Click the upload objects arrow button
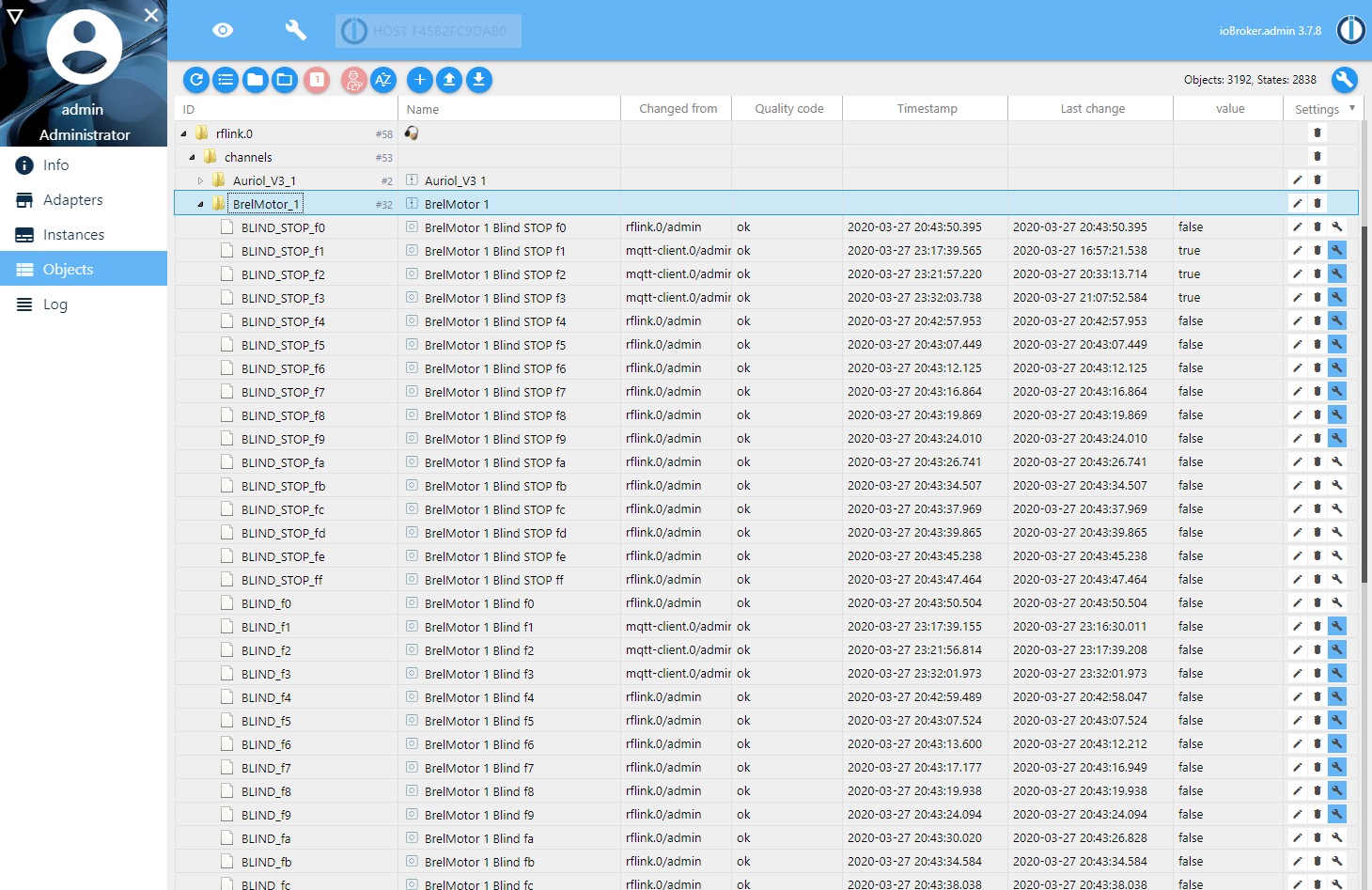Image resolution: width=1372 pixels, height=890 pixels. (449, 80)
